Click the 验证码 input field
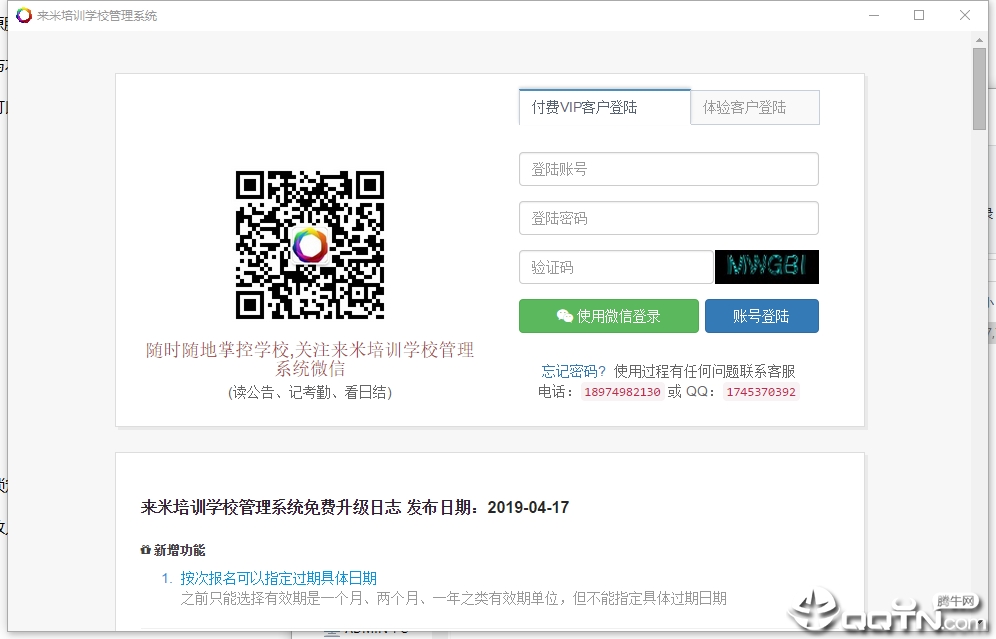996x639 pixels. [615, 267]
